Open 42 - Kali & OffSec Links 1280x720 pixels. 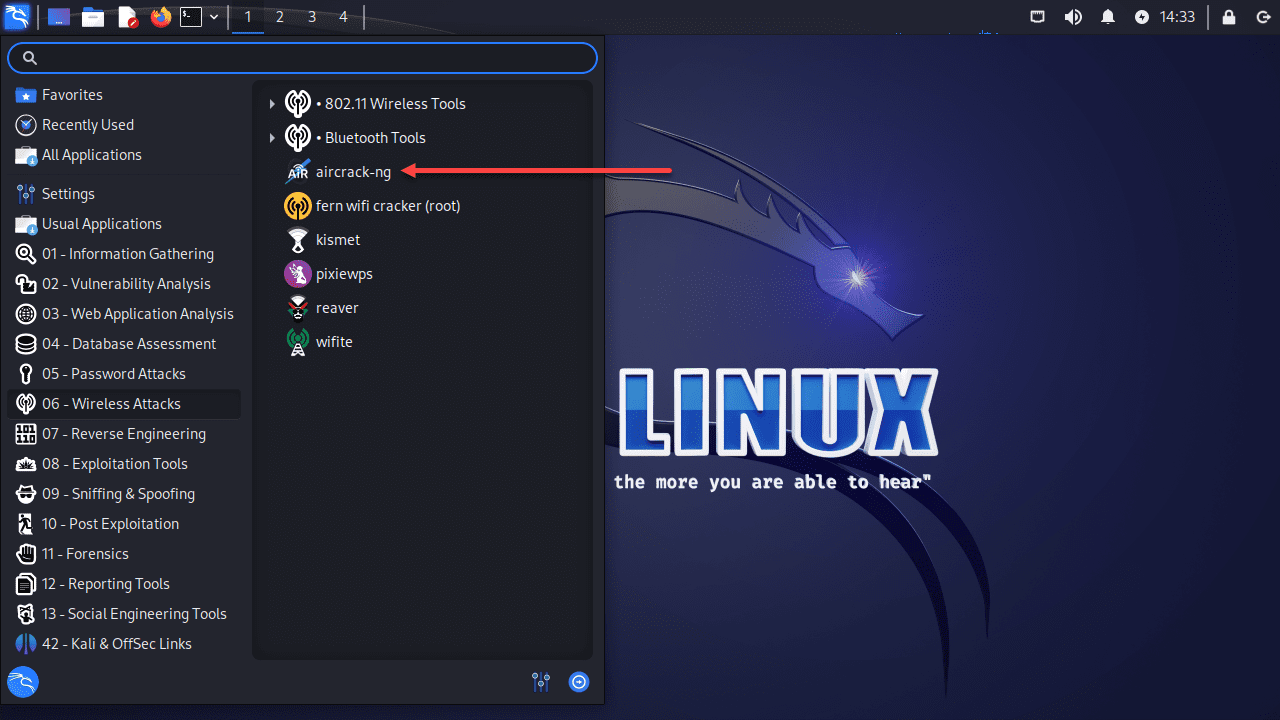124,644
